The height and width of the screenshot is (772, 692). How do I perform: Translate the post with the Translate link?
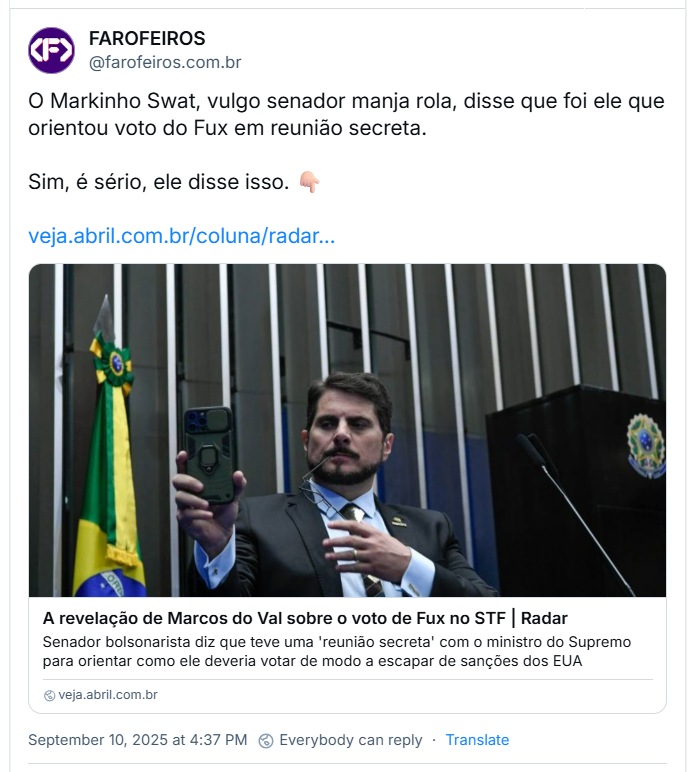point(477,740)
